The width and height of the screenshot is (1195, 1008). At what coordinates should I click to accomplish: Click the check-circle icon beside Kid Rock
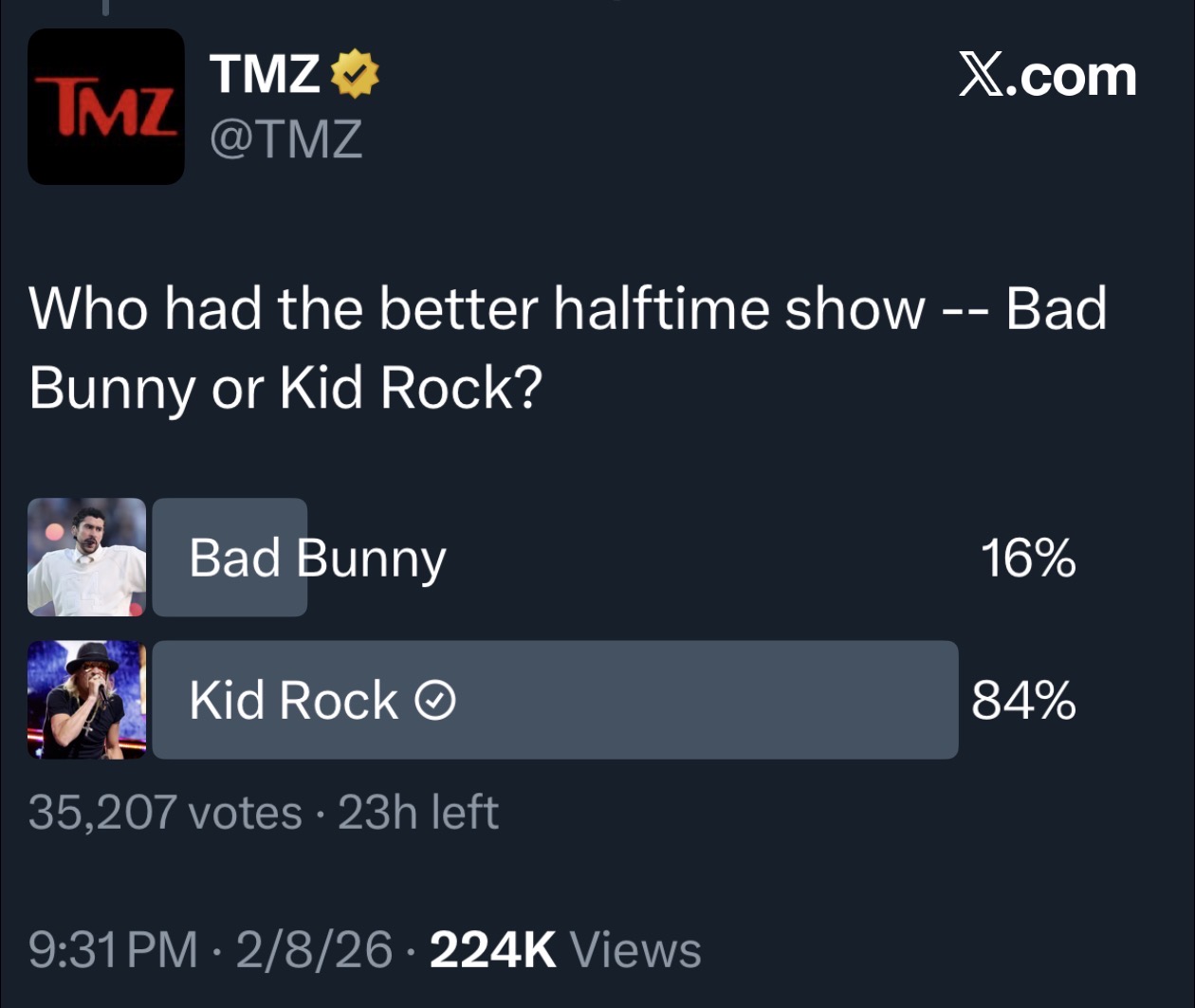tap(436, 701)
